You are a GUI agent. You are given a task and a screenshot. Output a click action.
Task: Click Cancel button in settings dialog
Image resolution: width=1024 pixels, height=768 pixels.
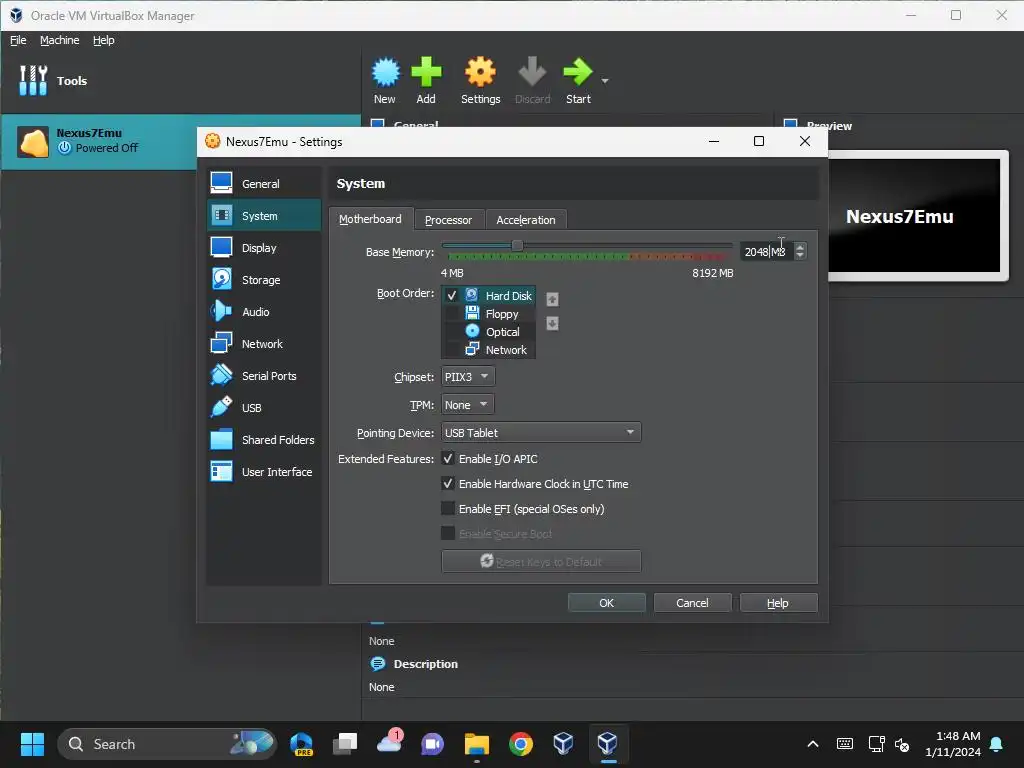click(x=692, y=603)
